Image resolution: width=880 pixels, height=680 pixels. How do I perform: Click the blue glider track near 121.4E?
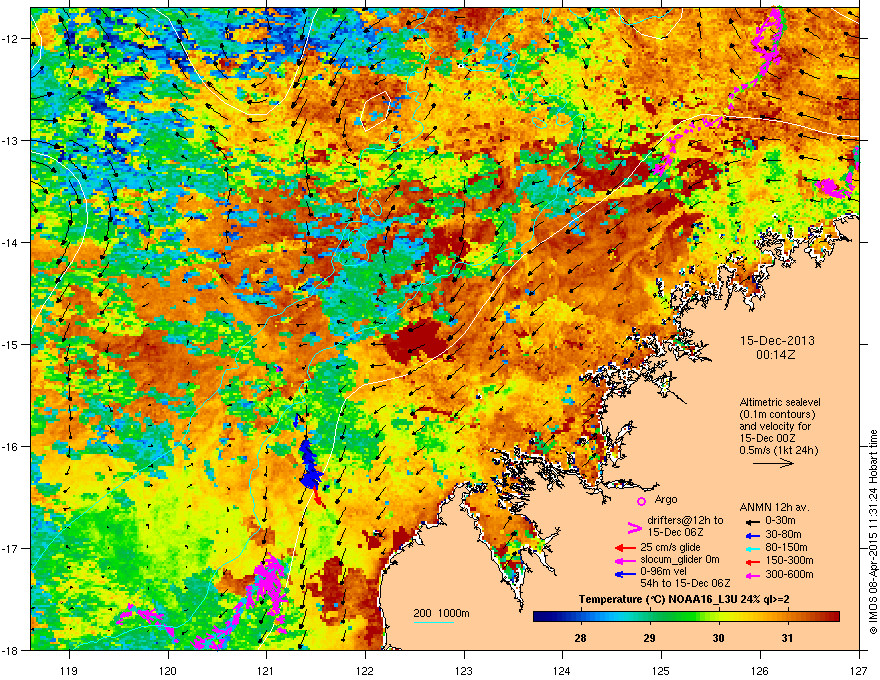pyautogui.click(x=309, y=466)
